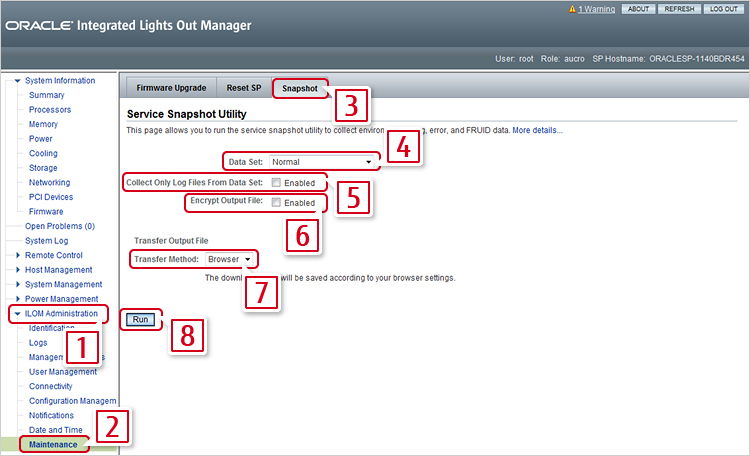Screen dimensions: 750x456
Task: Switch to the Firmware Upgrade tab
Action: (x=171, y=88)
